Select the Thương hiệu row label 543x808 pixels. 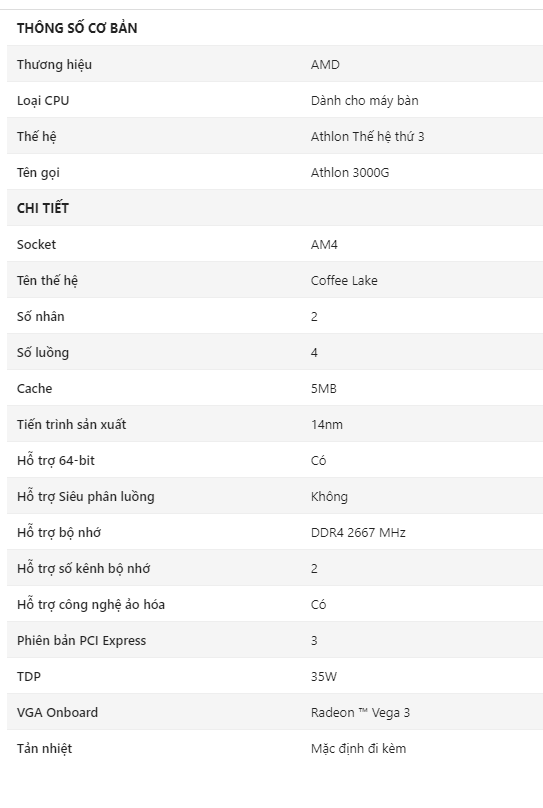pyautogui.click(x=54, y=64)
